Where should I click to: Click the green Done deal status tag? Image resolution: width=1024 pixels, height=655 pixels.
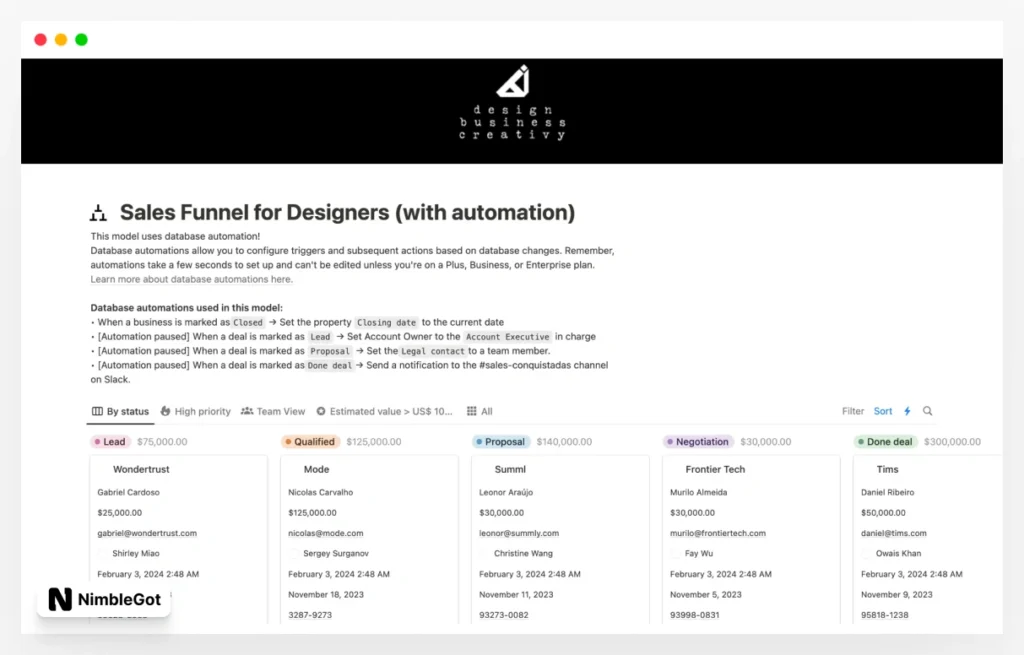pyautogui.click(x=885, y=441)
